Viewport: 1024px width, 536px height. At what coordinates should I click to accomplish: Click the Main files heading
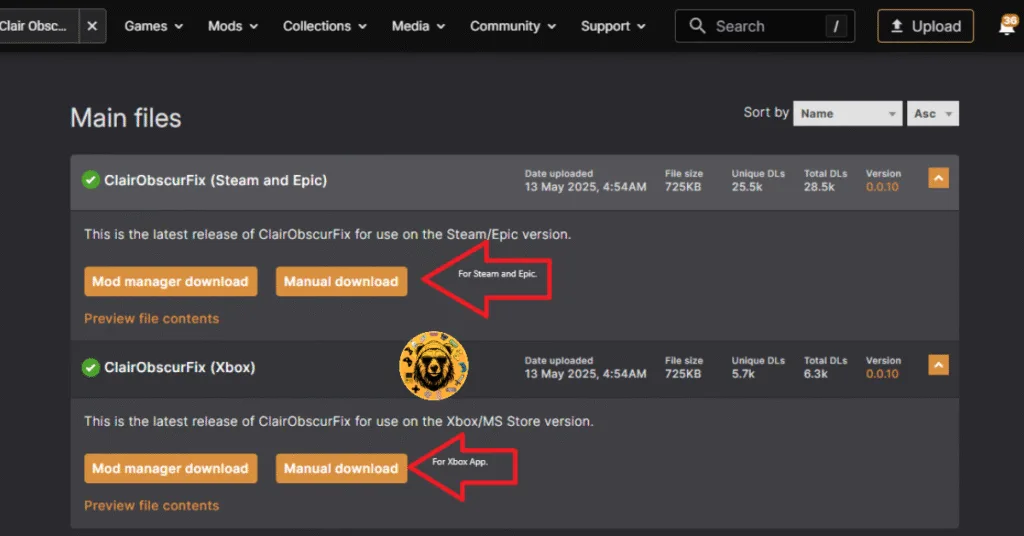click(x=126, y=118)
